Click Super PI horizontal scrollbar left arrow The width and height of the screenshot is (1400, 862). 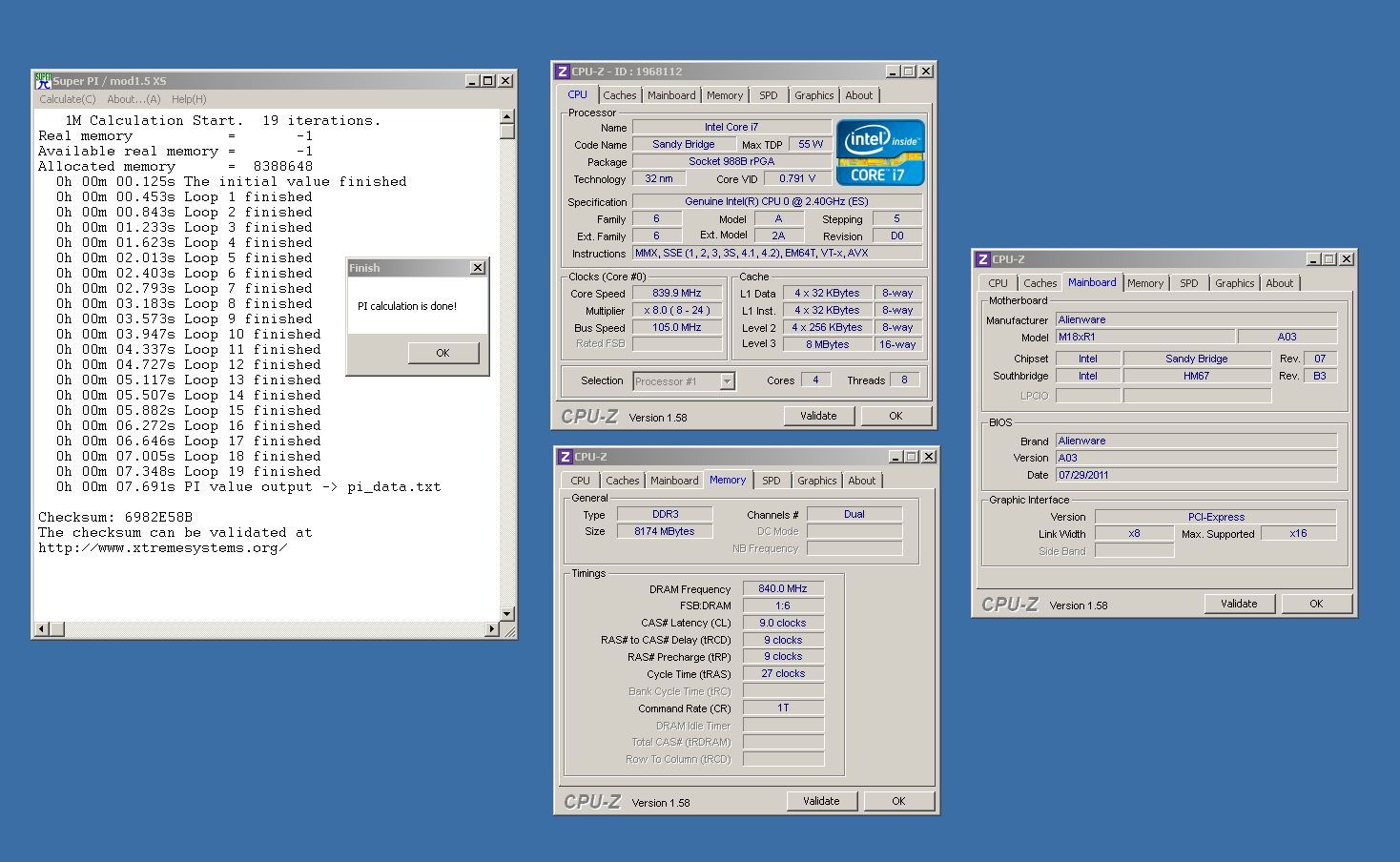coord(42,629)
